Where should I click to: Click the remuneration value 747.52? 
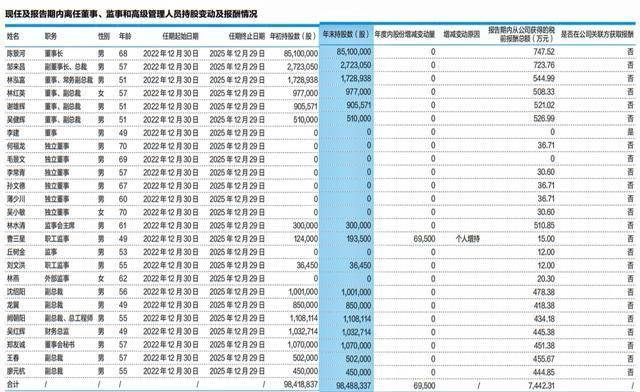click(x=544, y=52)
